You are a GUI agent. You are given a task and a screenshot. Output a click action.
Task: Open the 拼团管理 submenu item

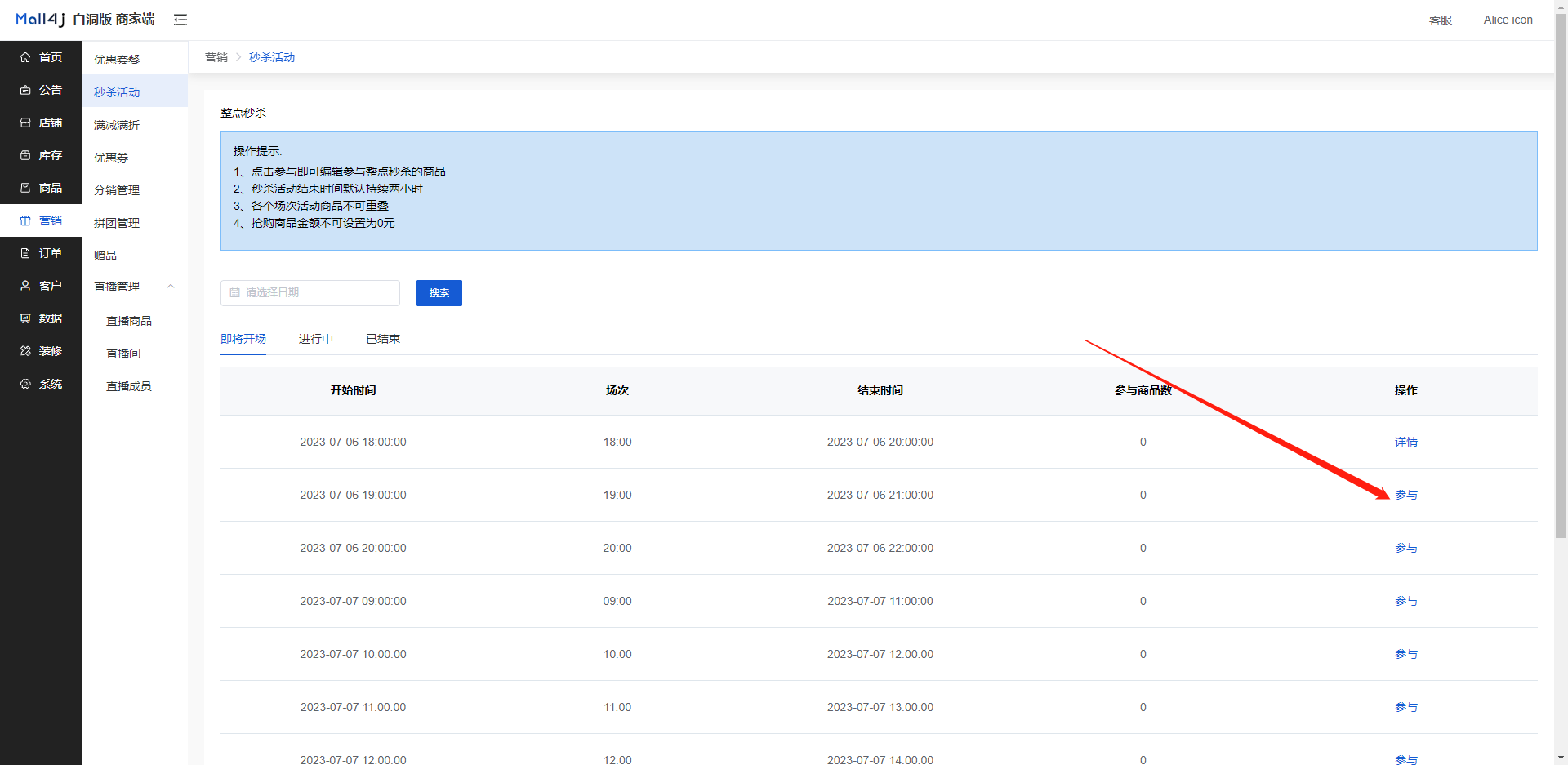point(117,223)
